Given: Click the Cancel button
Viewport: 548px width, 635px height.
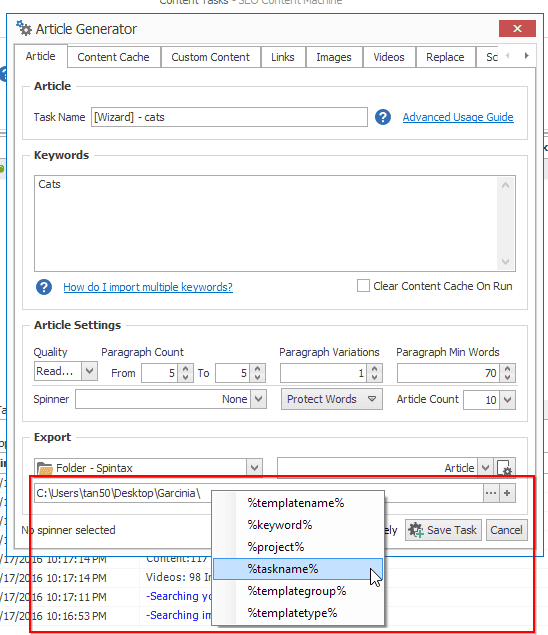Looking at the screenshot, I should 506,530.
